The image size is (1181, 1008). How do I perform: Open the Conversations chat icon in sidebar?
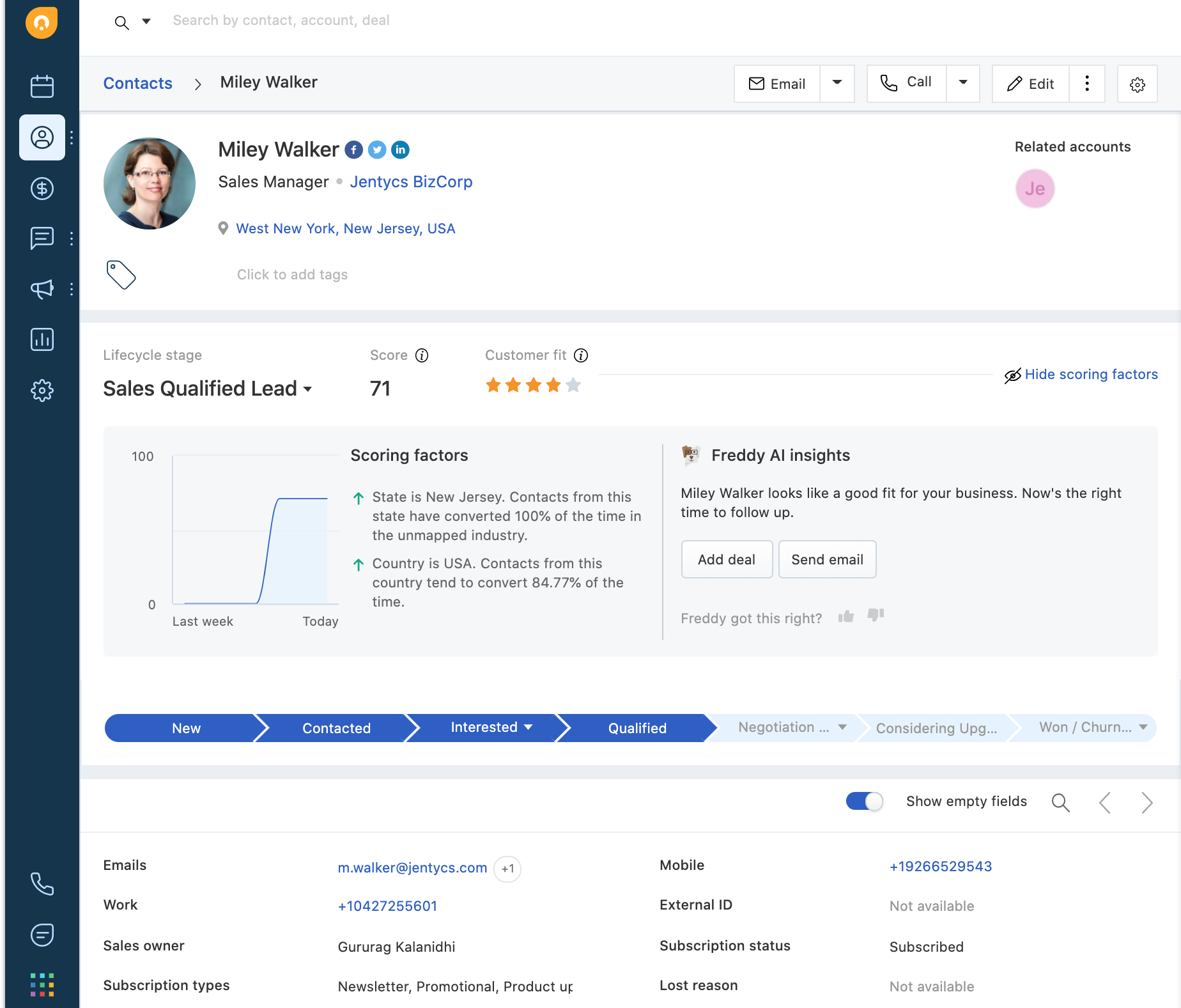42,238
